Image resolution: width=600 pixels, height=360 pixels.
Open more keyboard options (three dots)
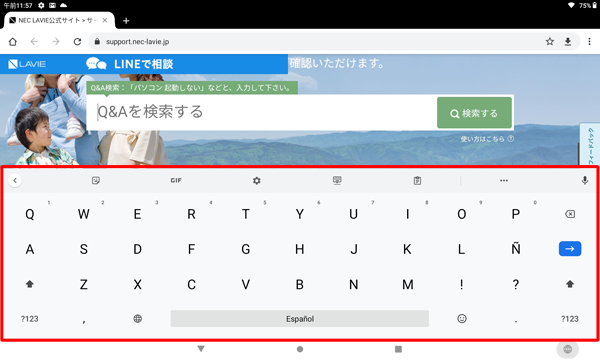504,180
